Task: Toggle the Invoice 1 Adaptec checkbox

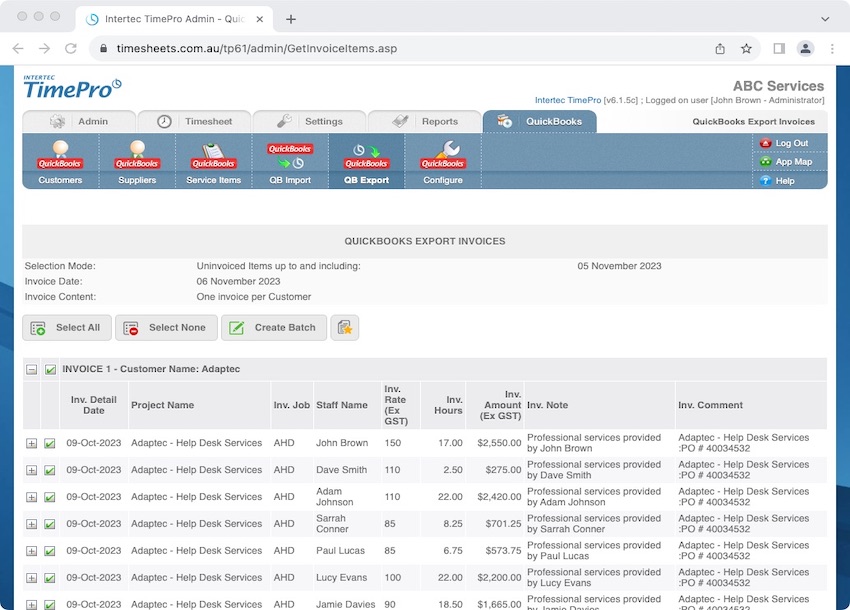Action: [50, 370]
